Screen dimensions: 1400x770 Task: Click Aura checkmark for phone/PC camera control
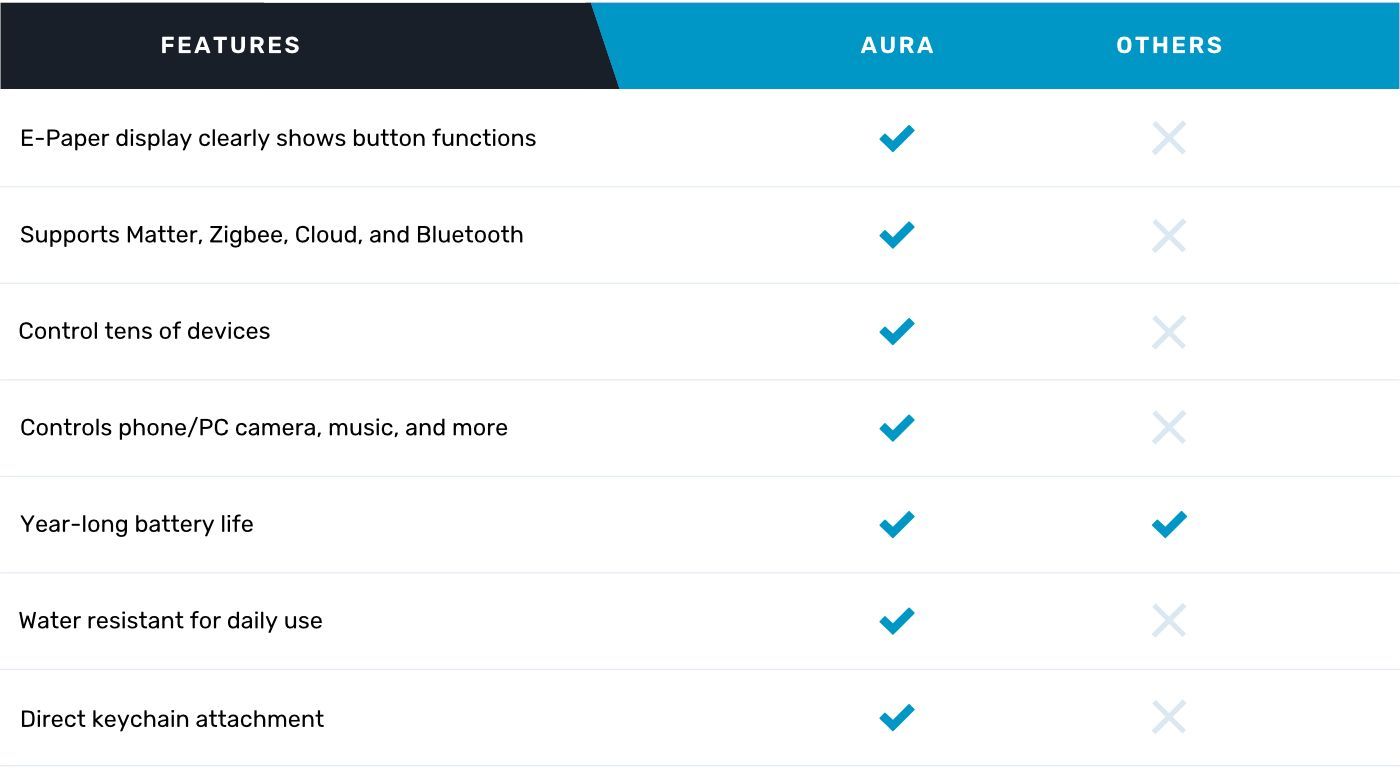pyautogui.click(x=897, y=427)
